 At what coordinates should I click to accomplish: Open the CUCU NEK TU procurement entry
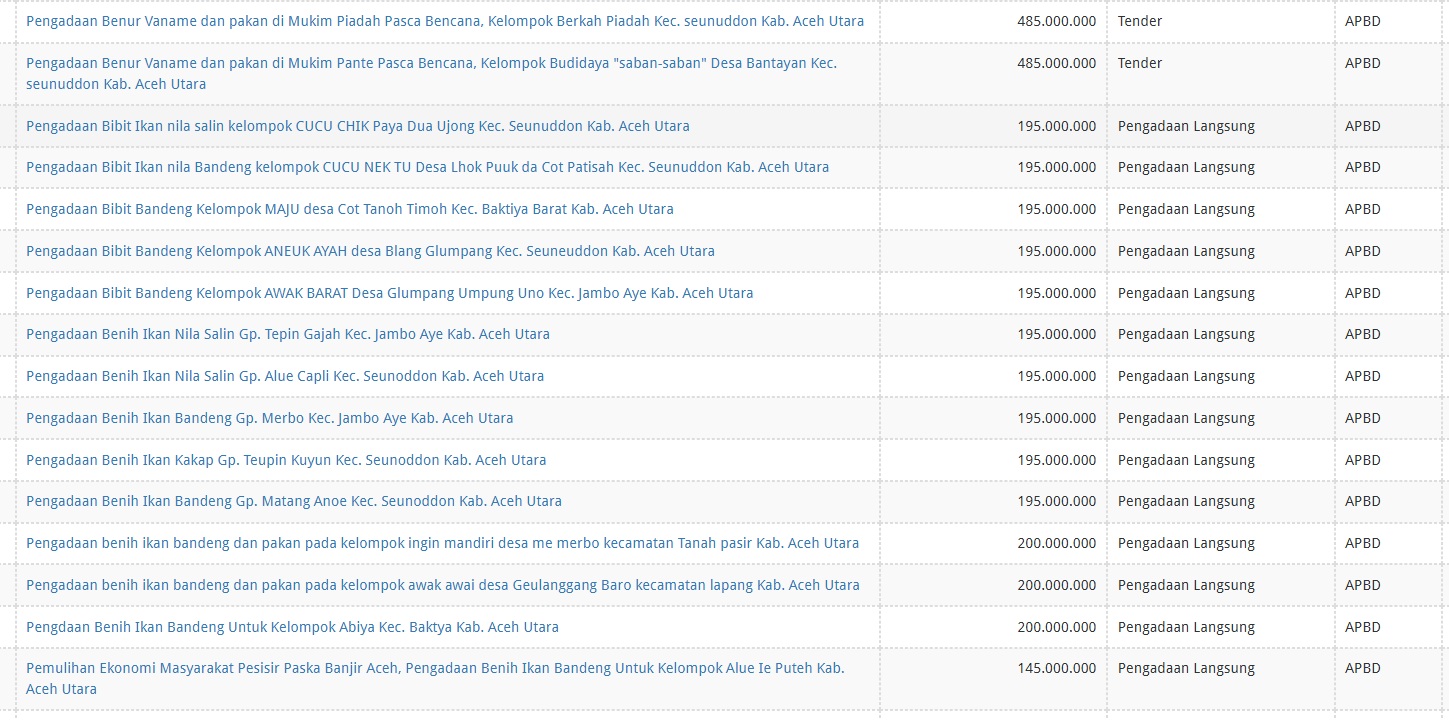pyautogui.click(x=427, y=167)
